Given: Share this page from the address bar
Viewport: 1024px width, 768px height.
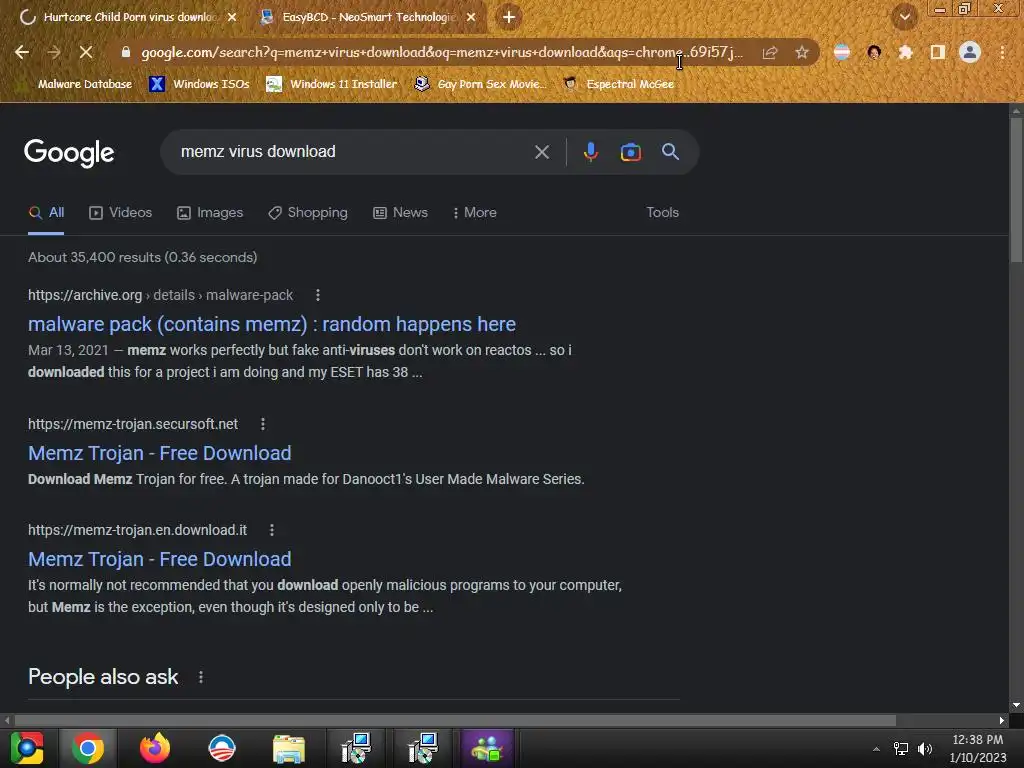Looking at the screenshot, I should (770, 52).
